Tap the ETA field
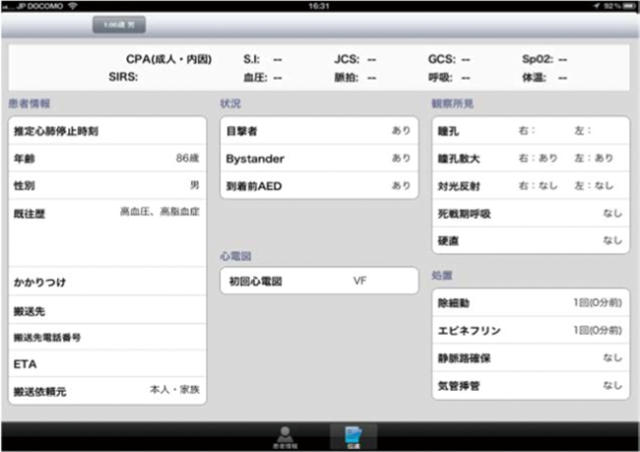This screenshot has width=640, height=452. click(x=107, y=364)
